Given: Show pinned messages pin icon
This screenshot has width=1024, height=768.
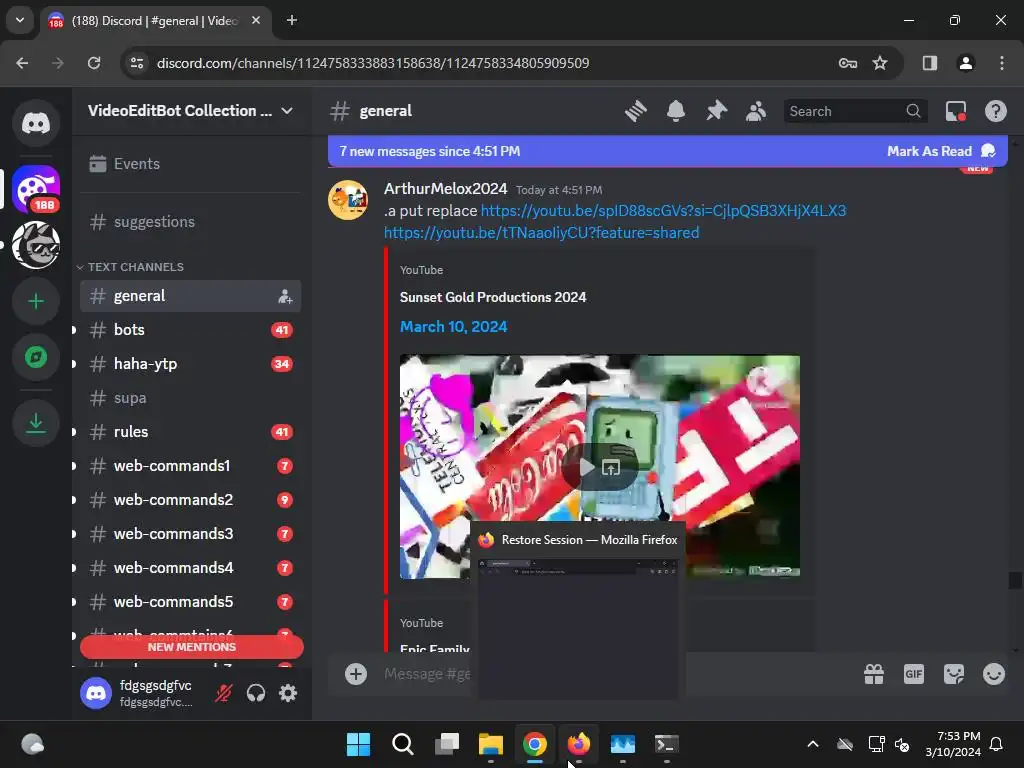Looking at the screenshot, I should [x=716, y=111].
